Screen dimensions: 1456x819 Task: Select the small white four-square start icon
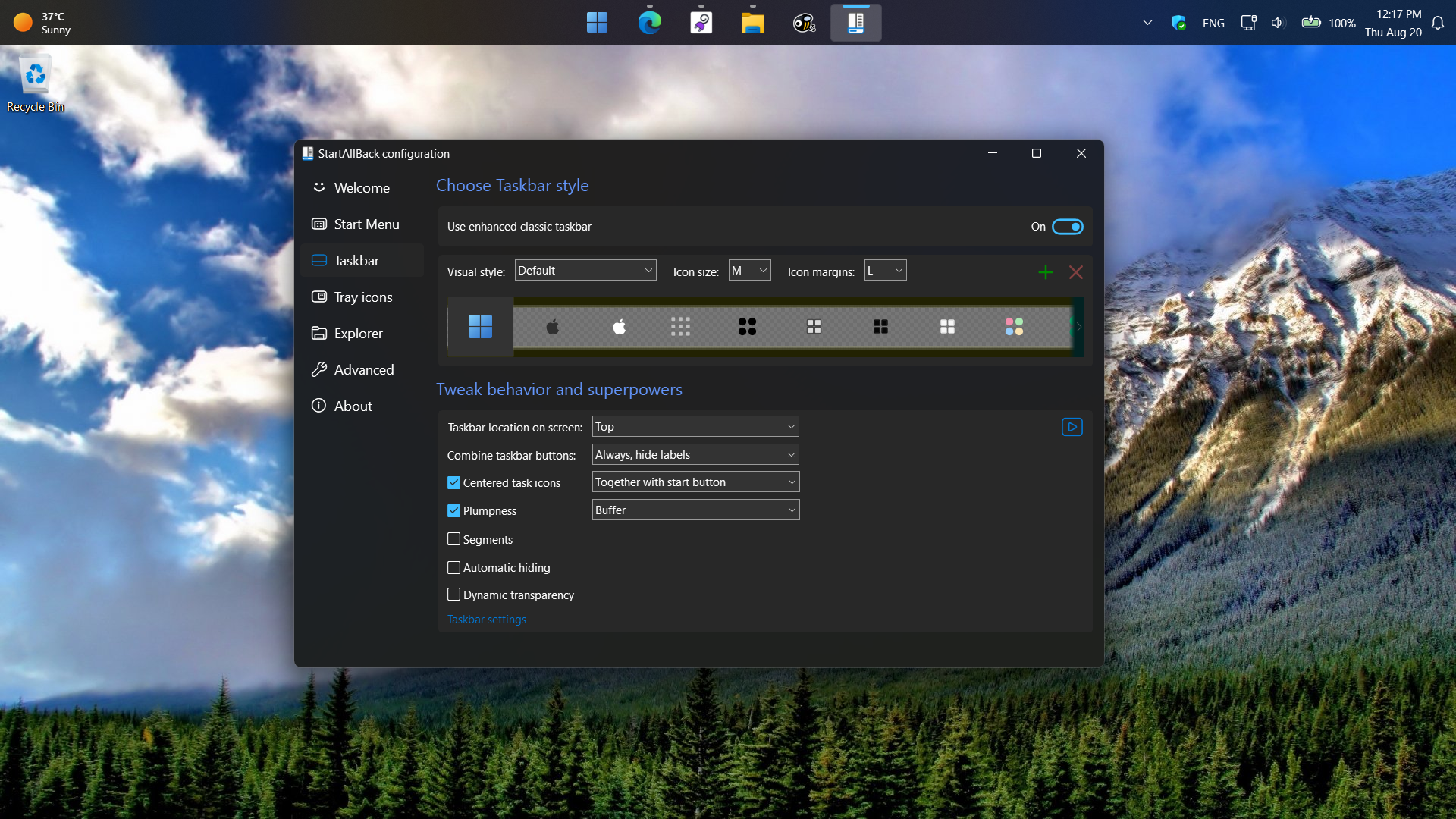pos(814,327)
